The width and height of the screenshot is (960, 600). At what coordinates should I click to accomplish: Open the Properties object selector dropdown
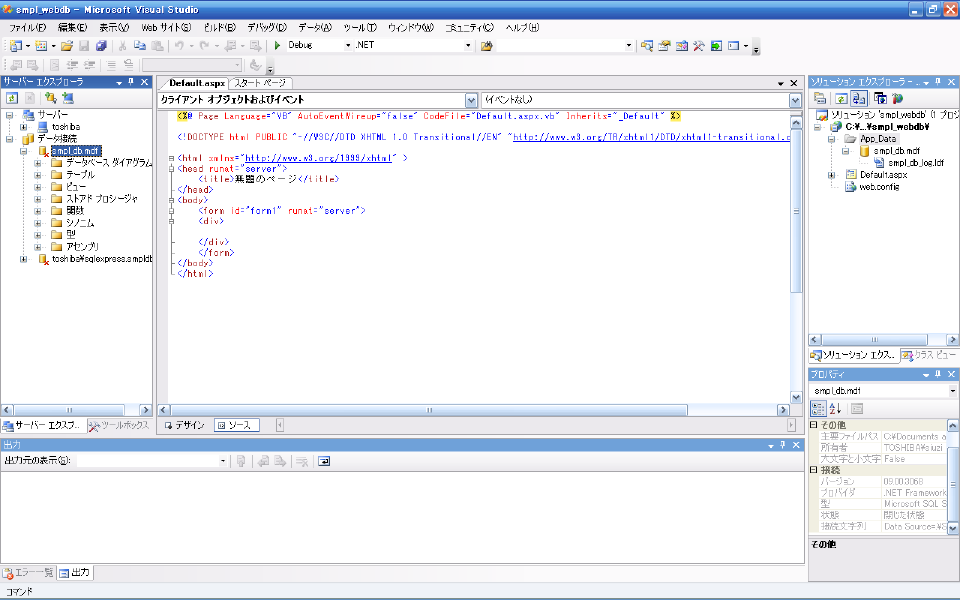(x=953, y=391)
